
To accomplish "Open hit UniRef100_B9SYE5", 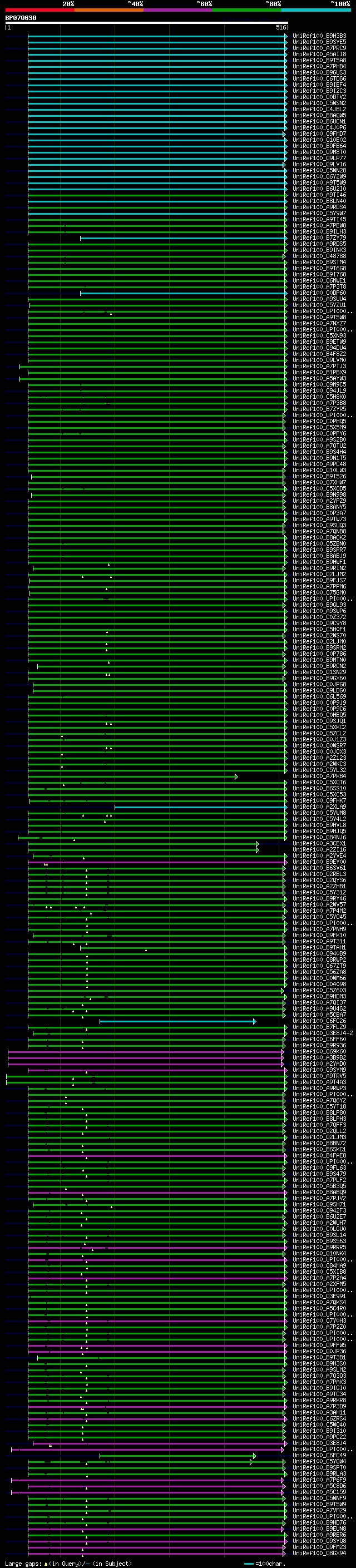I will click(319, 42).
